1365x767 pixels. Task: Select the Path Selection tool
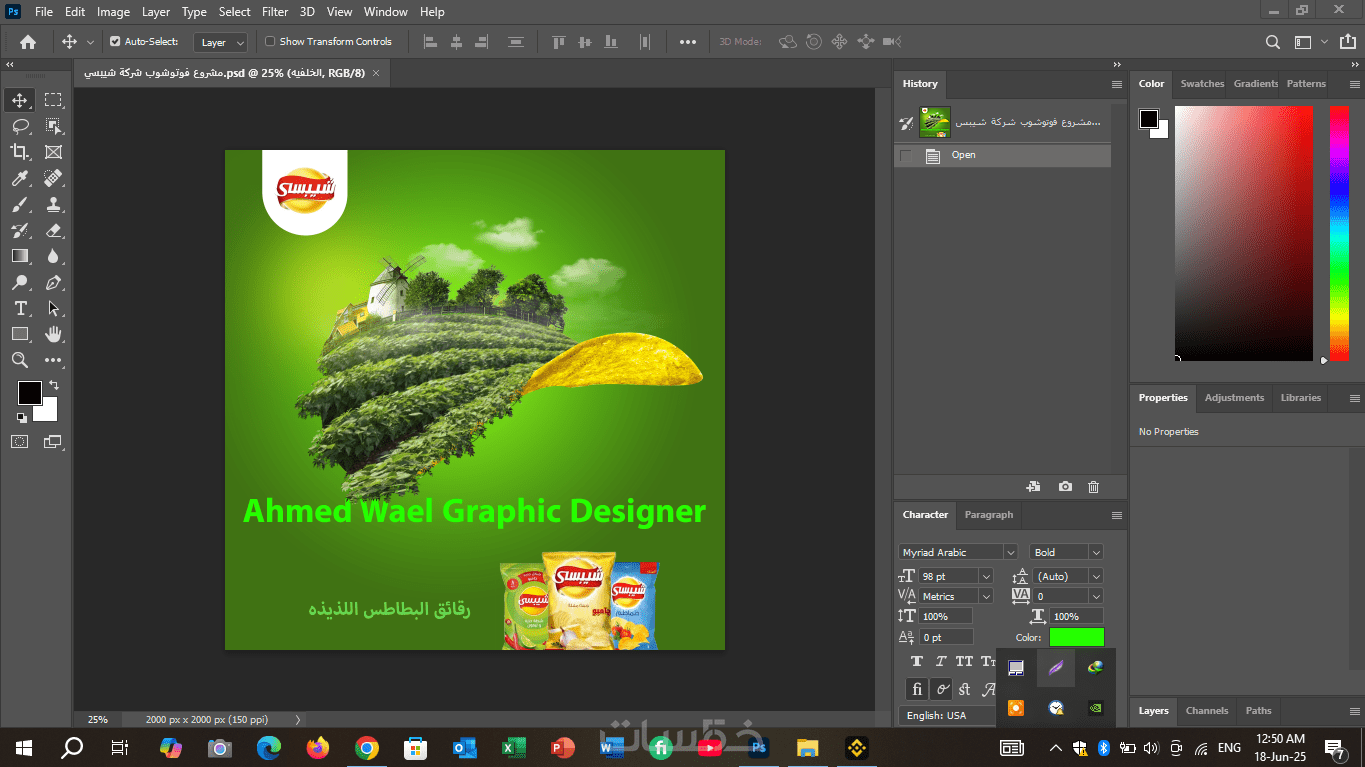click(x=53, y=308)
